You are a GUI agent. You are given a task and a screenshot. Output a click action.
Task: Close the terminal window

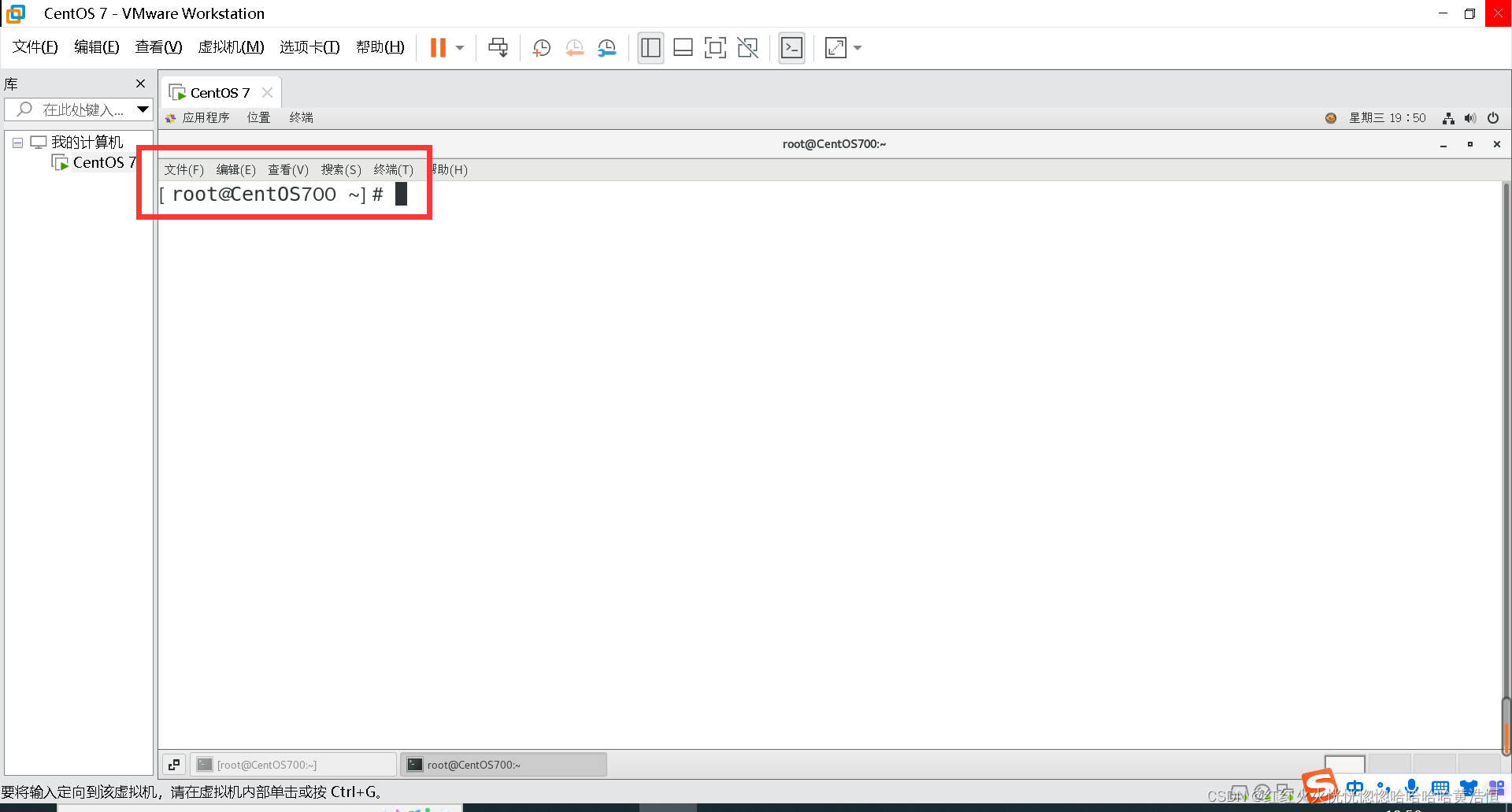1497,145
